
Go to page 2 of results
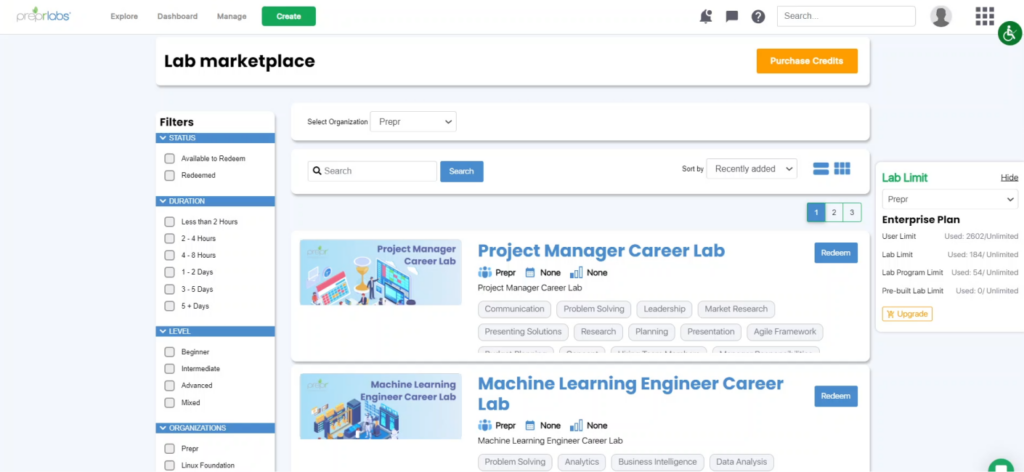tap(834, 212)
